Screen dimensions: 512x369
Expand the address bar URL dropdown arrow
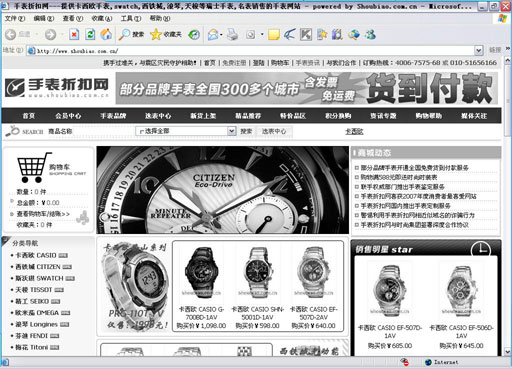coord(479,51)
